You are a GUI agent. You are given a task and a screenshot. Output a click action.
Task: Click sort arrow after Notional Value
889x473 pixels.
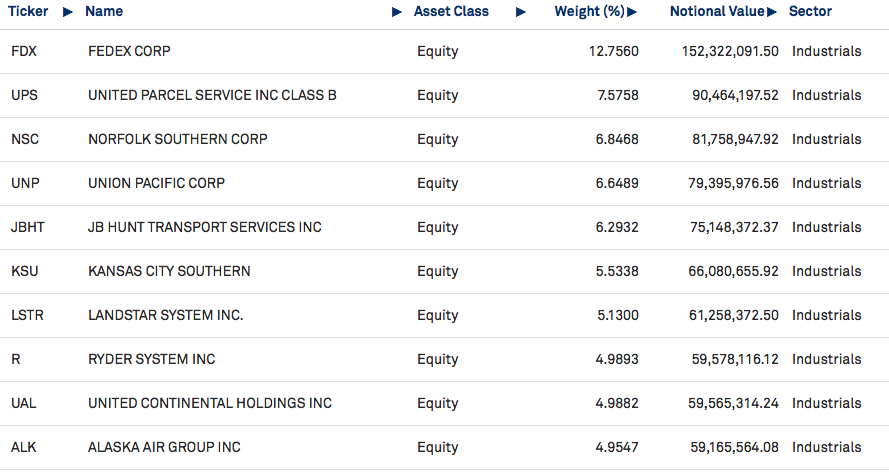click(772, 12)
